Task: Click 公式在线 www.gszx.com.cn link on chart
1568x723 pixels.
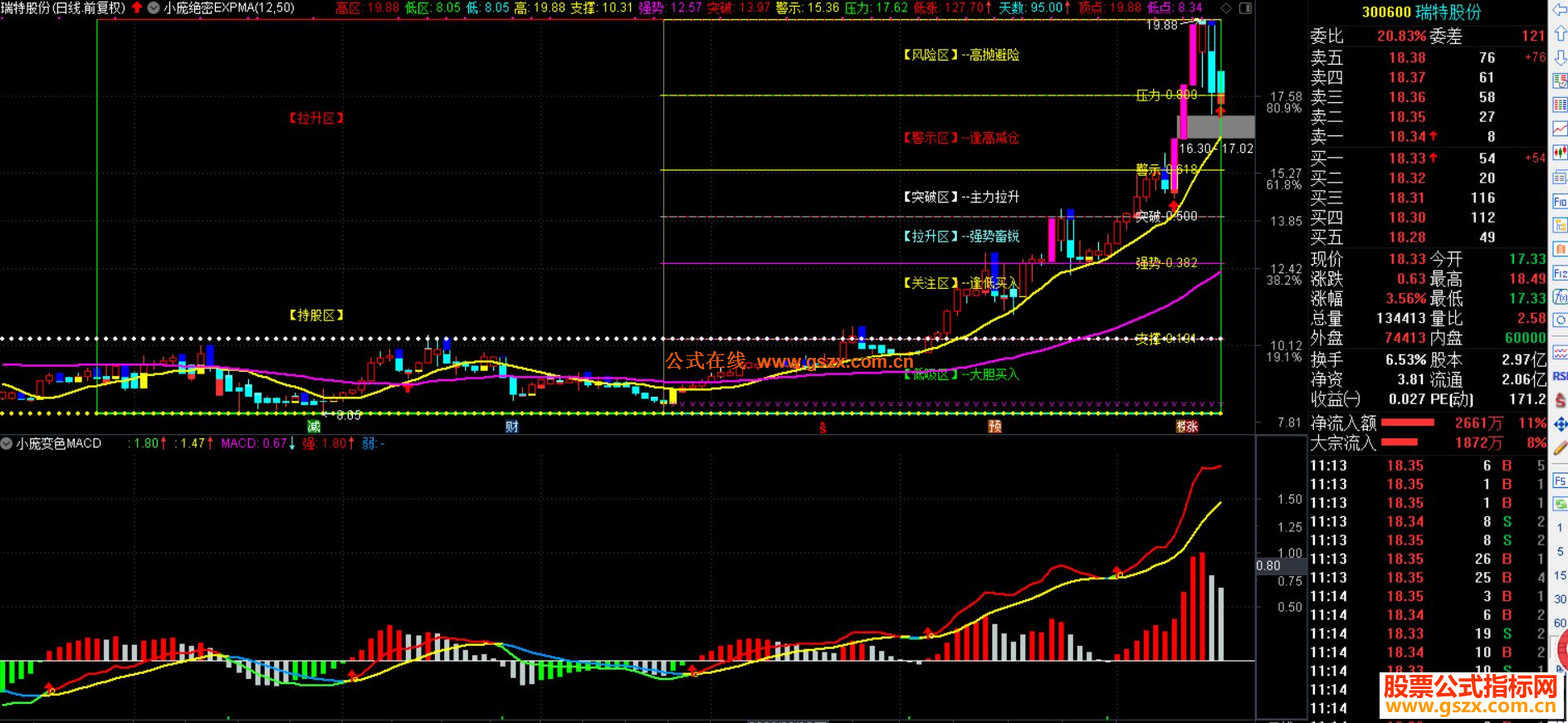Action: pyautogui.click(x=789, y=361)
